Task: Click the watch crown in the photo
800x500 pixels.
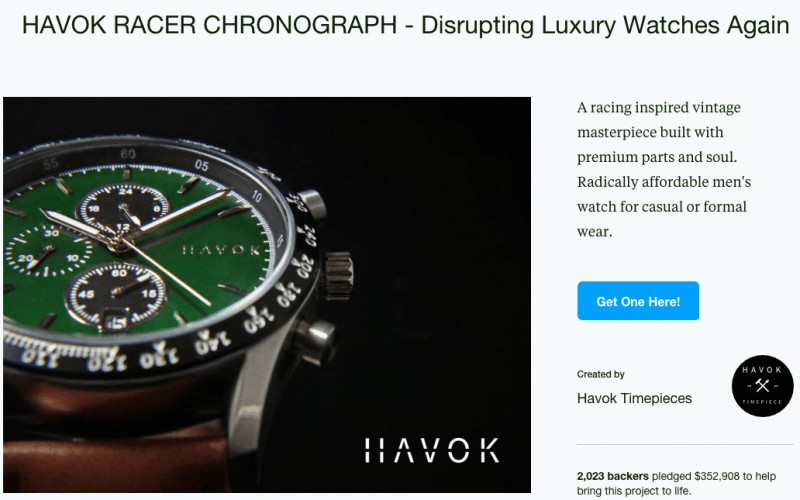Action: coord(339,276)
